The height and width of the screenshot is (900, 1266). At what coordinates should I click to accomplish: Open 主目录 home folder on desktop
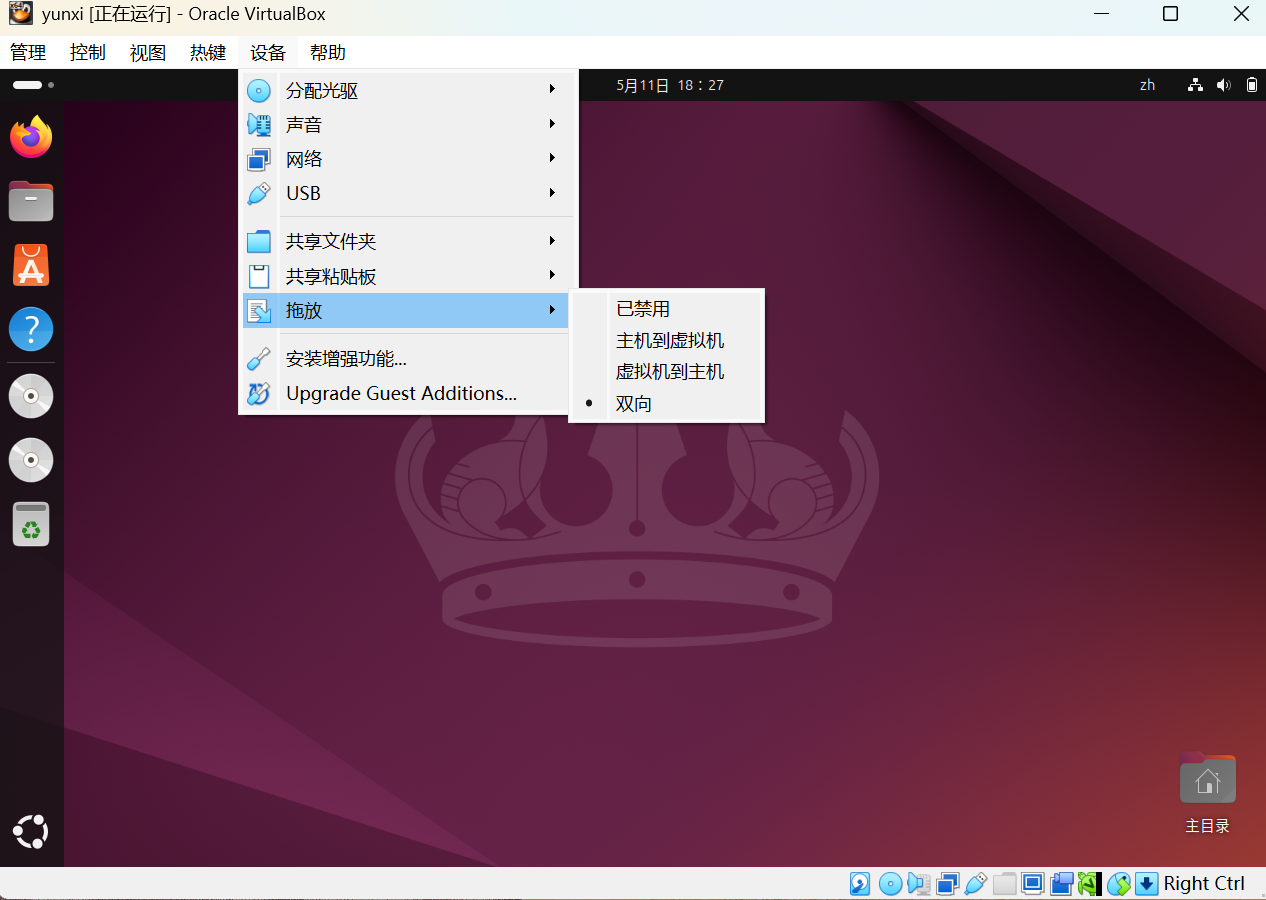pos(1207,793)
